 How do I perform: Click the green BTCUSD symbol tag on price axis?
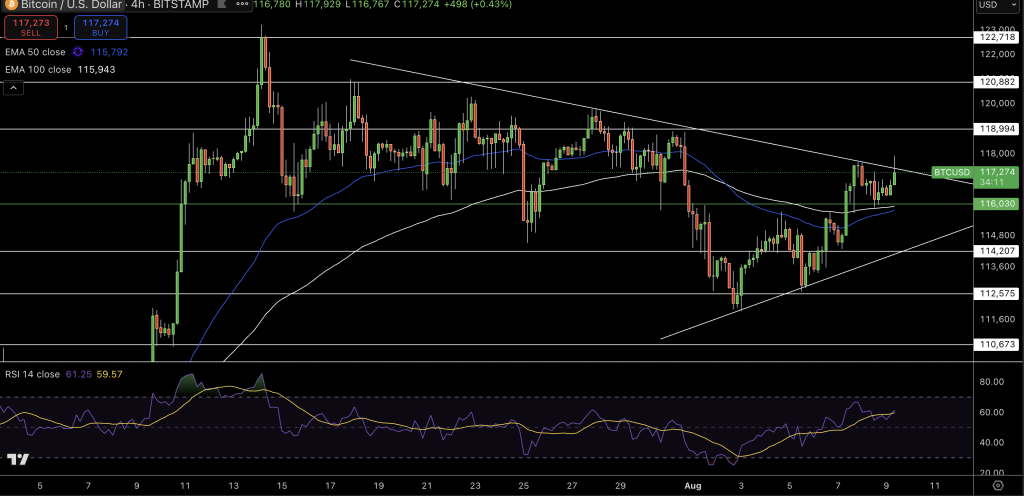click(x=952, y=172)
